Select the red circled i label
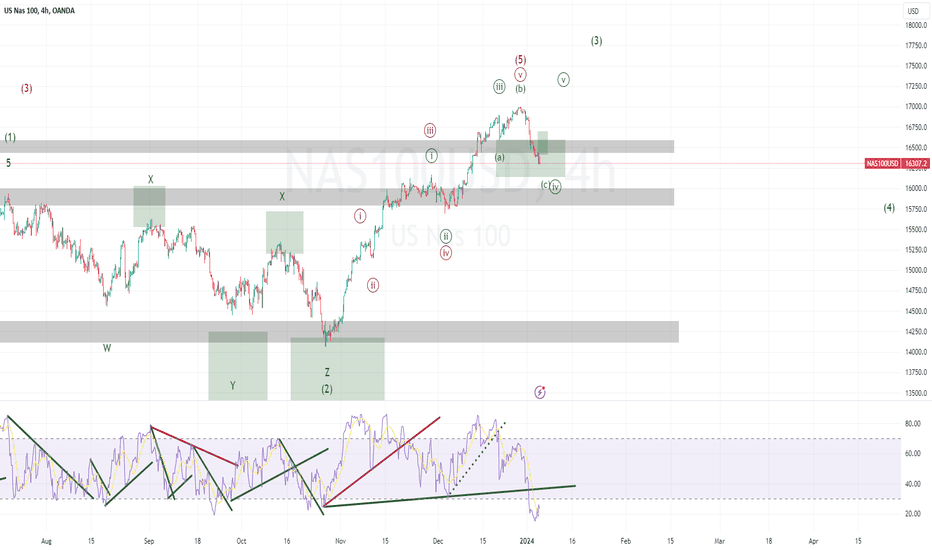932x550 pixels. [360, 216]
